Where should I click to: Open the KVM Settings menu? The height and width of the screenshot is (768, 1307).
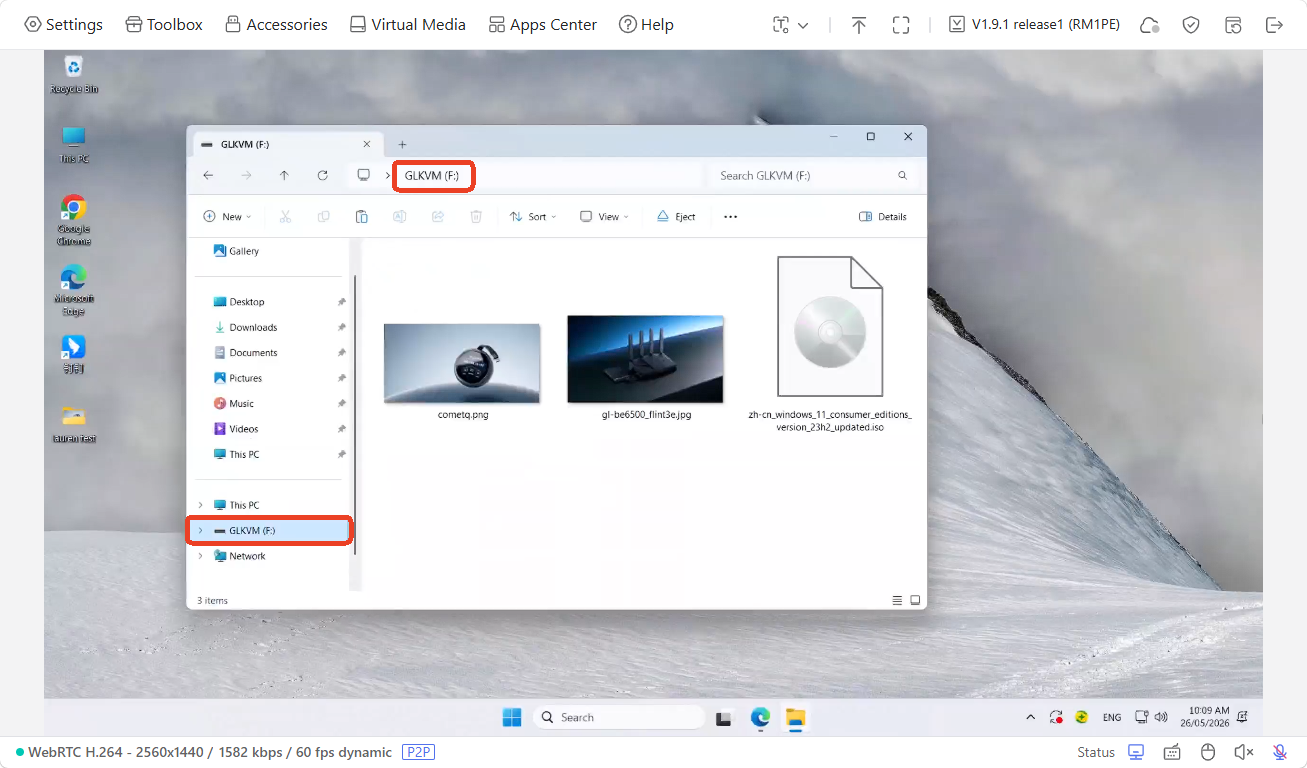pos(63,24)
